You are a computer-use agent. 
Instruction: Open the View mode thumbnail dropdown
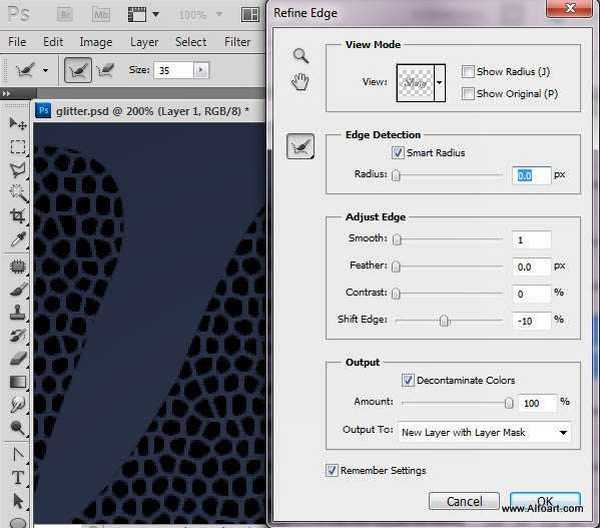(x=439, y=83)
